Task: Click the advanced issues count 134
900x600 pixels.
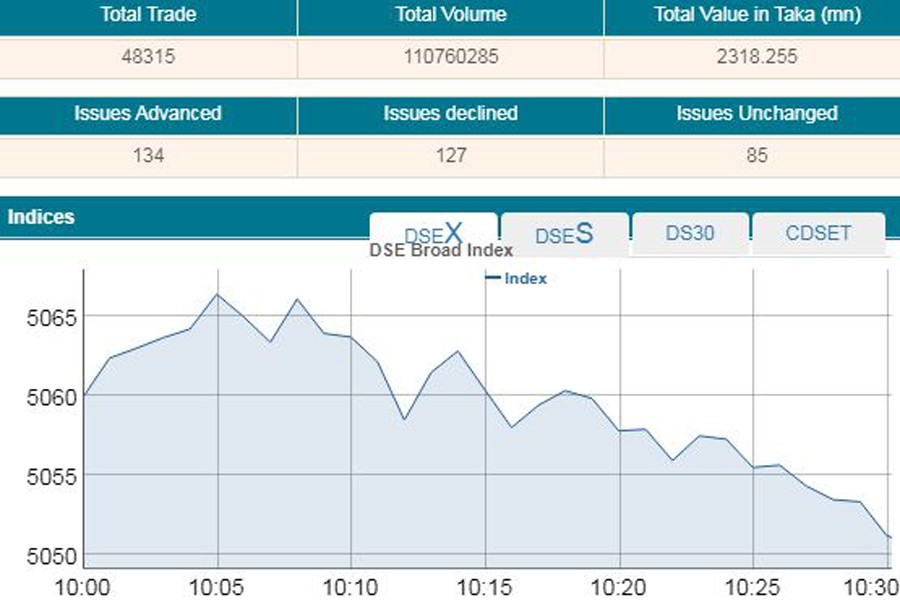Action: pyautogui.click(x=148, y=156)
